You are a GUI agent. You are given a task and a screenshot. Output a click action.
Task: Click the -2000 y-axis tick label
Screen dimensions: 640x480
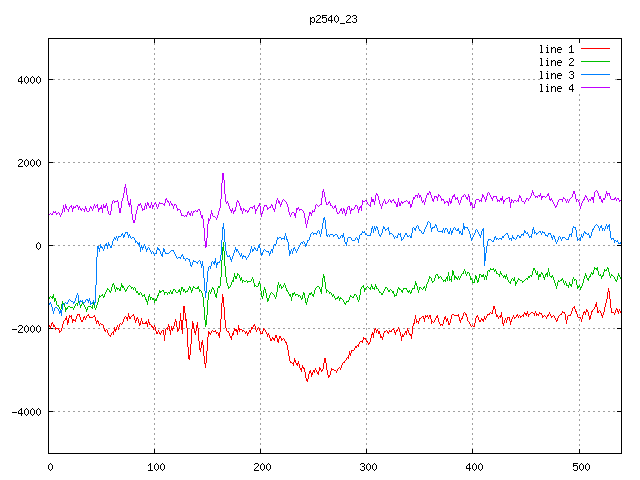point(24,329)
